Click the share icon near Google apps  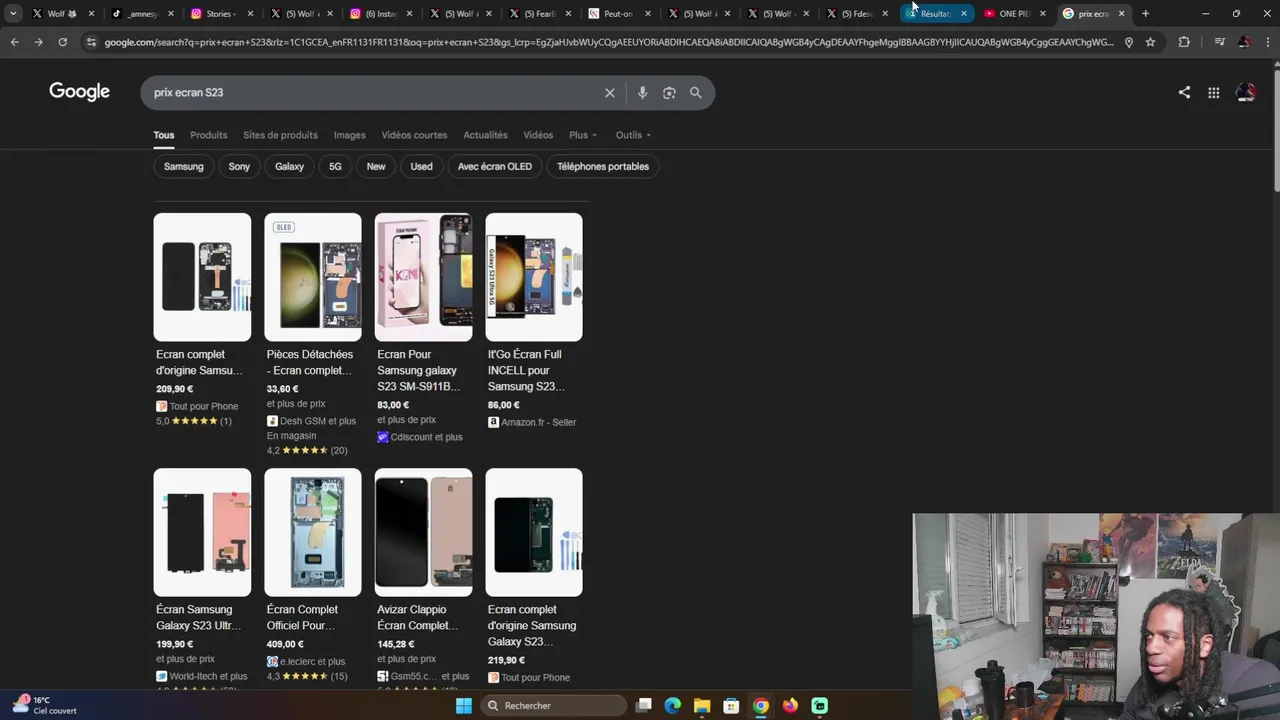(x=1184, y=92)
